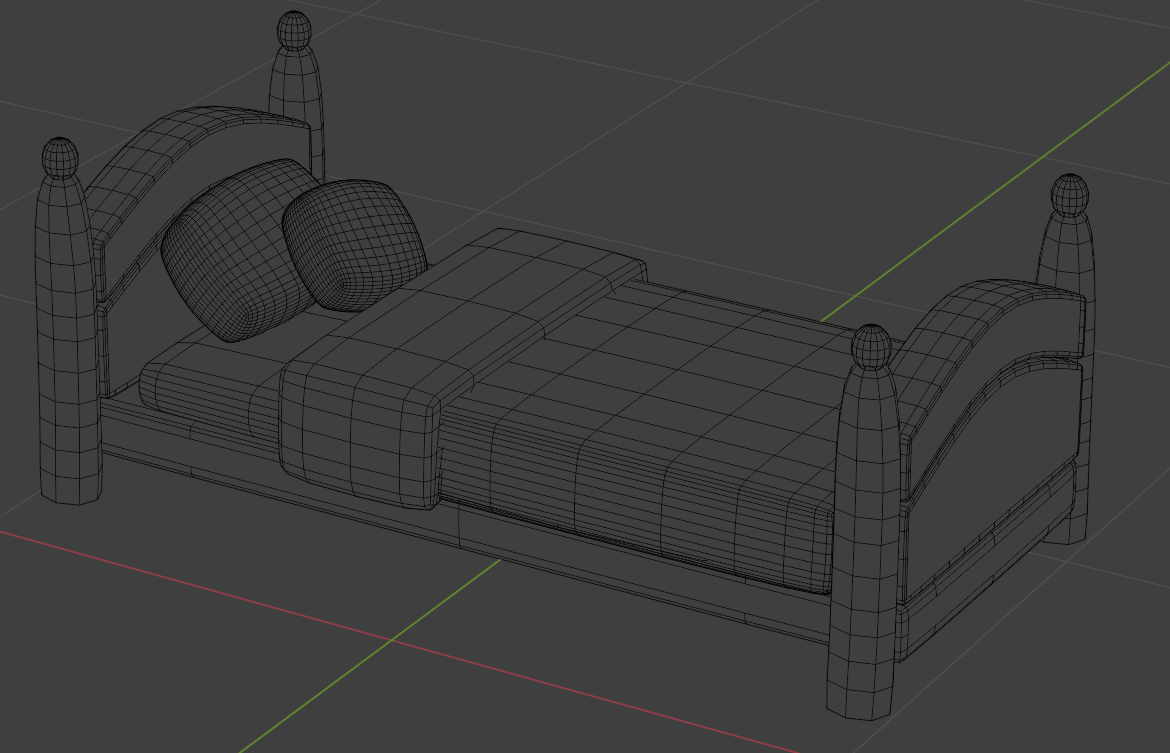Click the ball finial on the far-right post
This screenshot has height=753, width=1170.
click(1069, 194)
